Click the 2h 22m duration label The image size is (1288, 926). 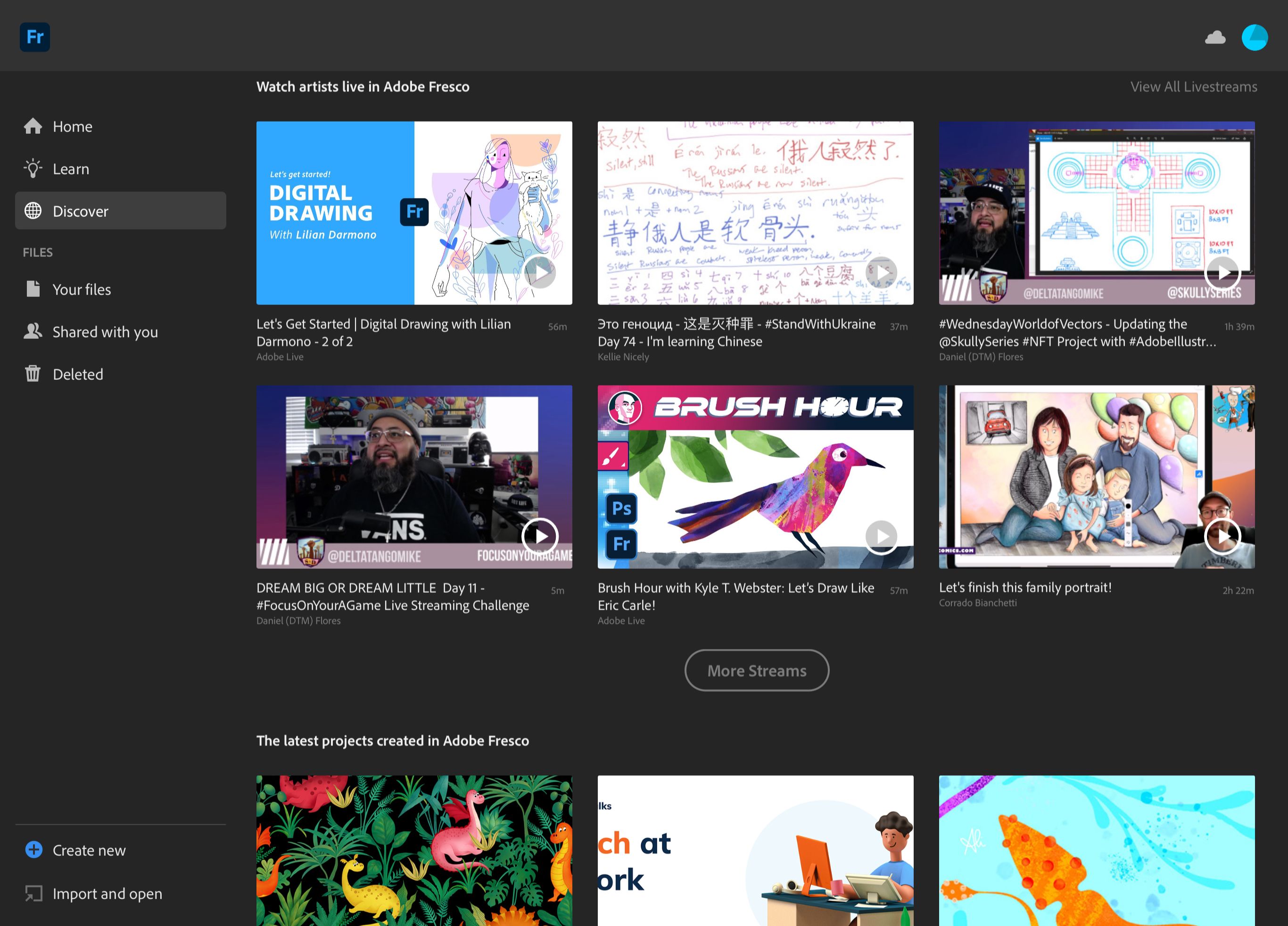[x=1238, y=590]
